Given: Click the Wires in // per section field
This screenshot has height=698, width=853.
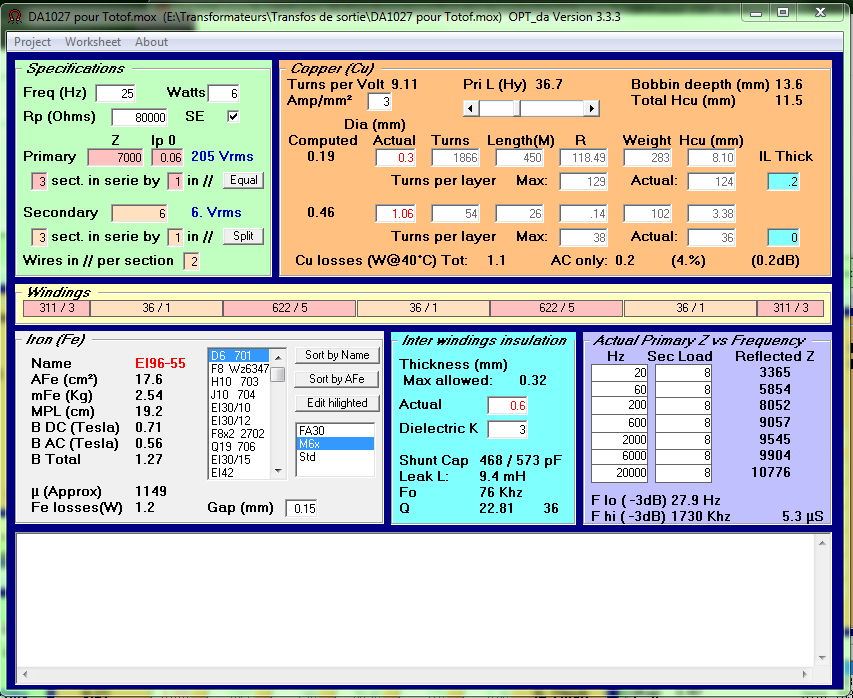Looking at the screenshot, I should pos(191,261).
